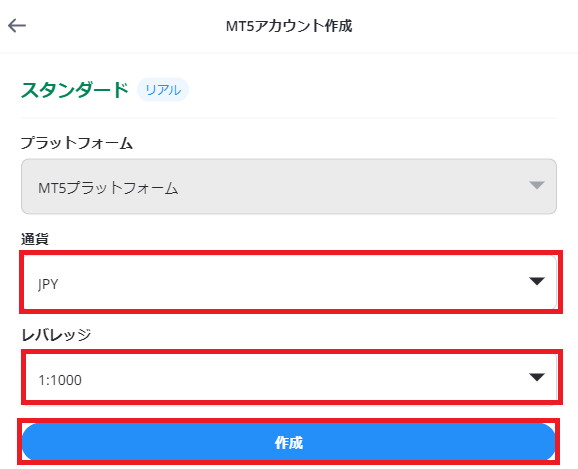This screenshot has height=469, width=578.
Task: Click the MT5アカウント作成 page title
Action: pos(289,26)
